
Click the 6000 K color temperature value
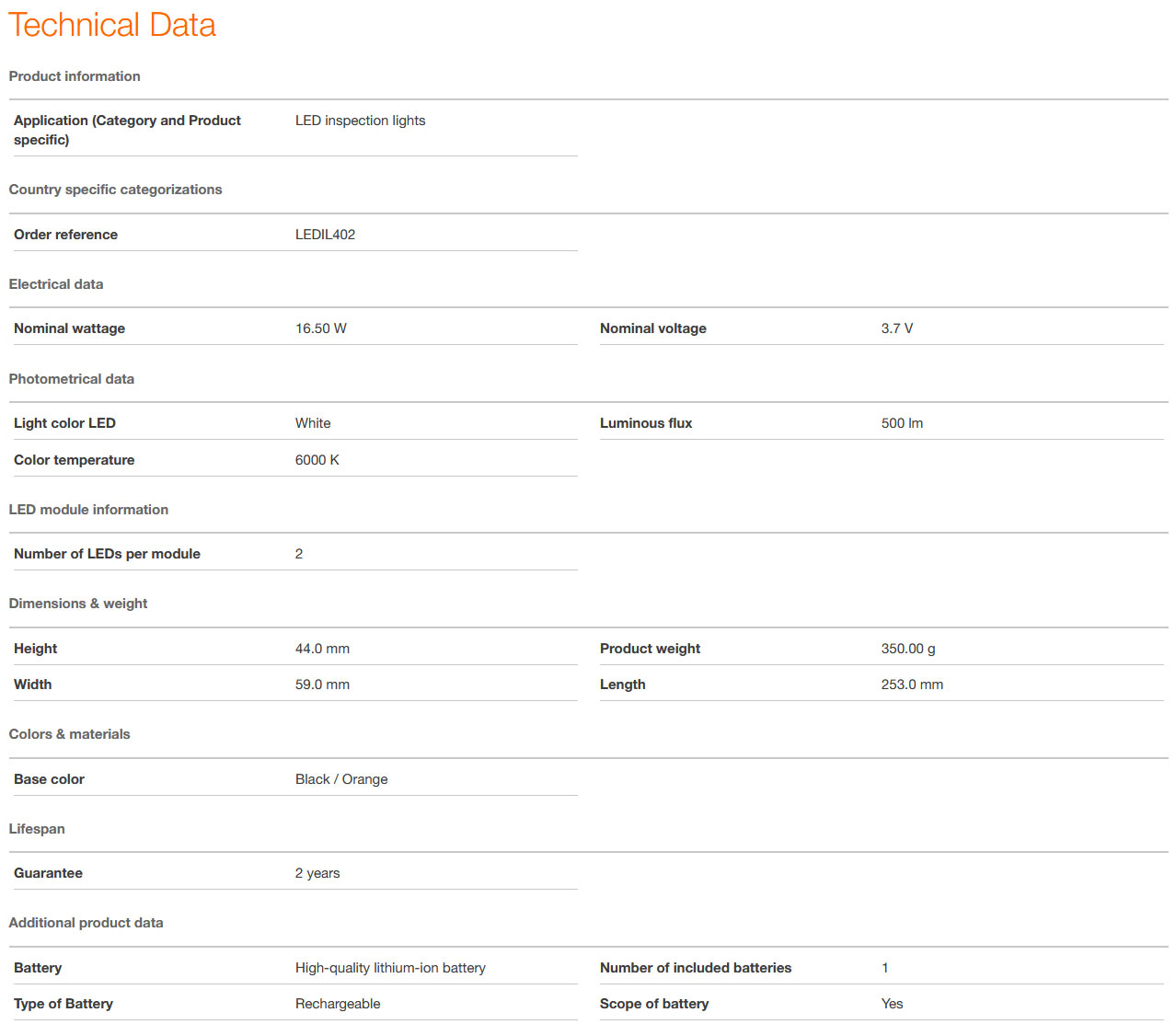tap(317, 460)
